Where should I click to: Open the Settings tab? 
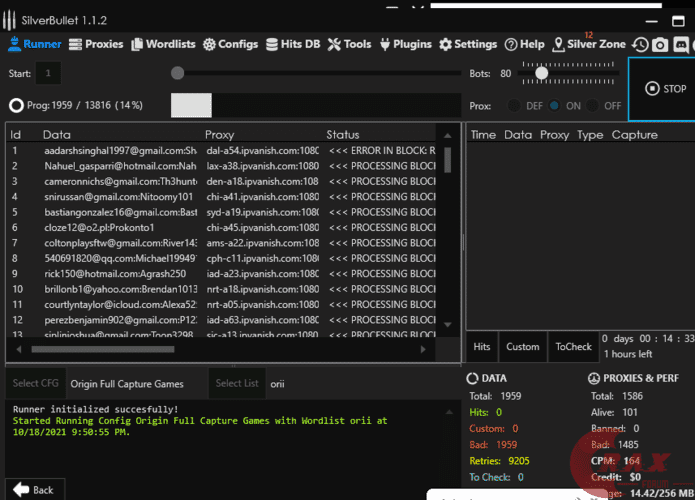click(x=468, y=44)
